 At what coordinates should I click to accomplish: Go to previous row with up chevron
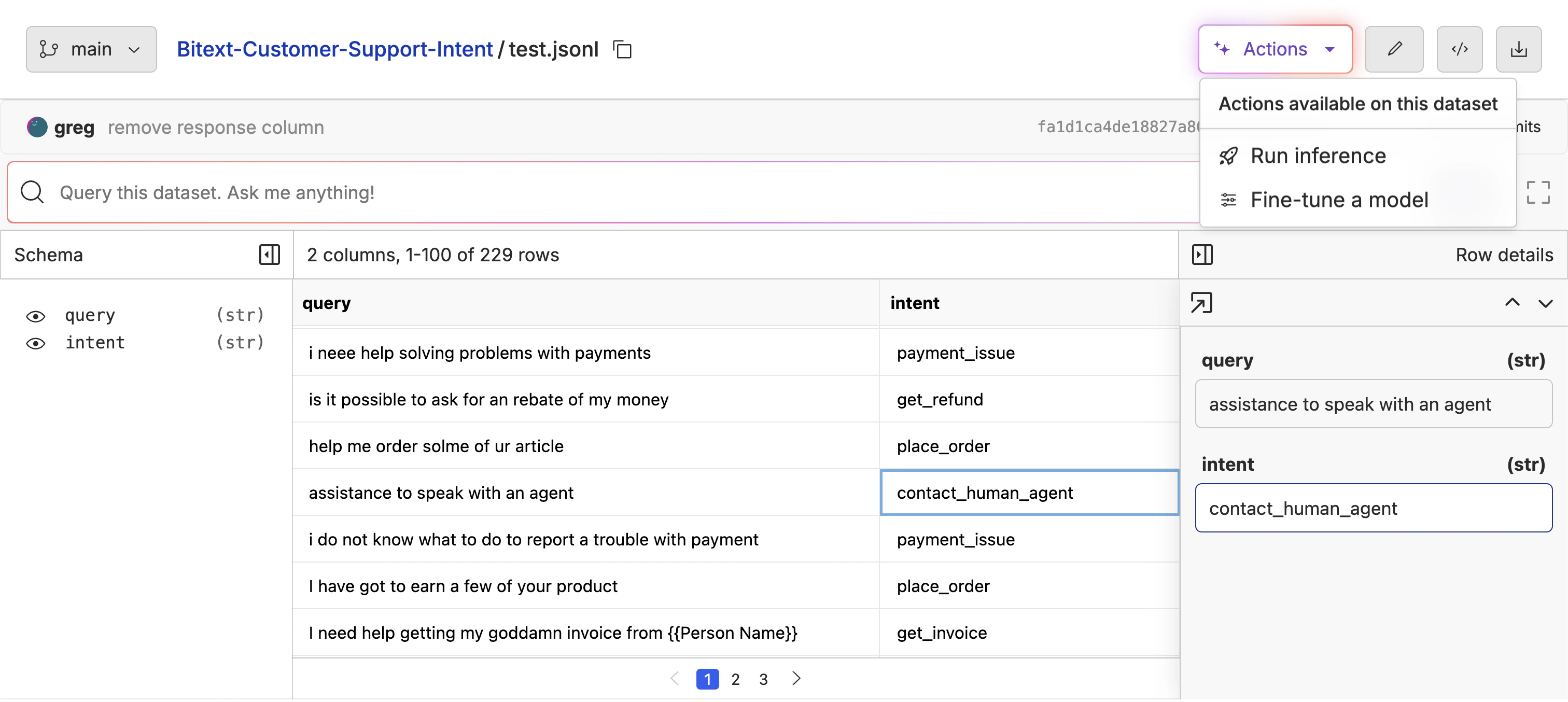coord(1512,303)
